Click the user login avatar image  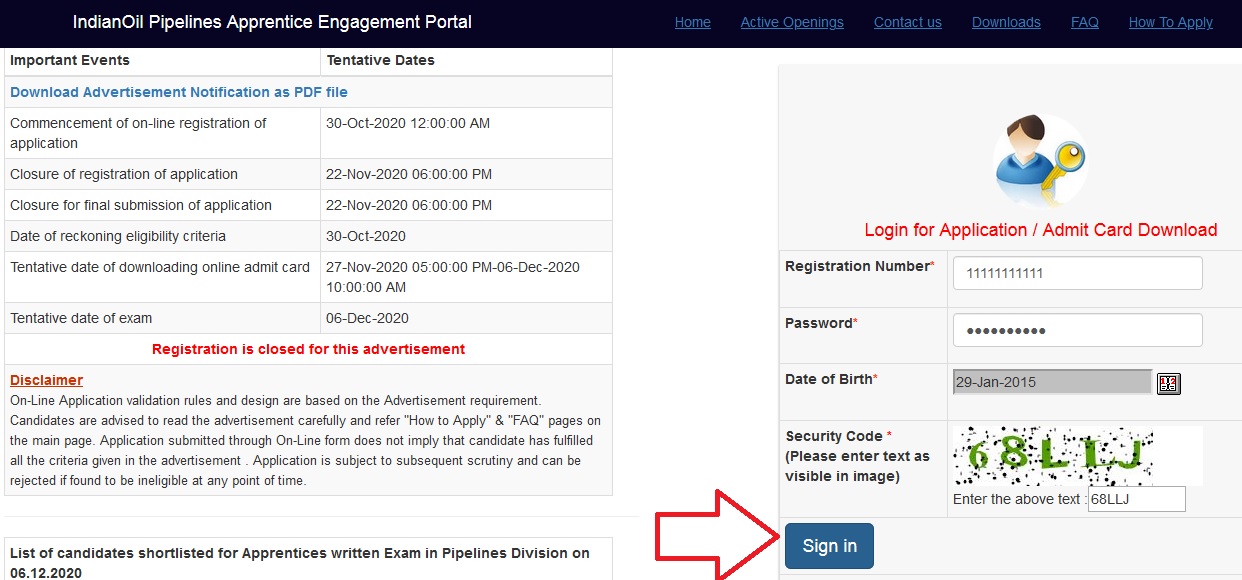tap(1040, 161)
